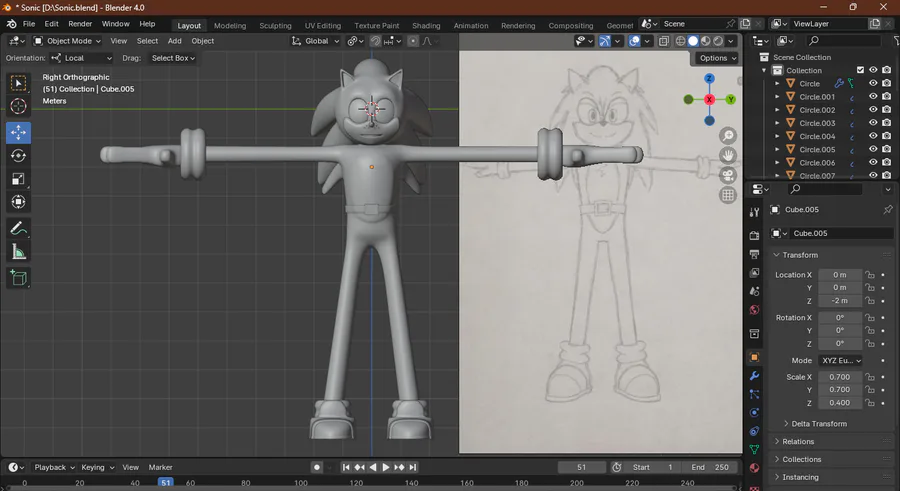900x491 pixels.
Task: Select the Transform tool
Action: click(18, 202)
